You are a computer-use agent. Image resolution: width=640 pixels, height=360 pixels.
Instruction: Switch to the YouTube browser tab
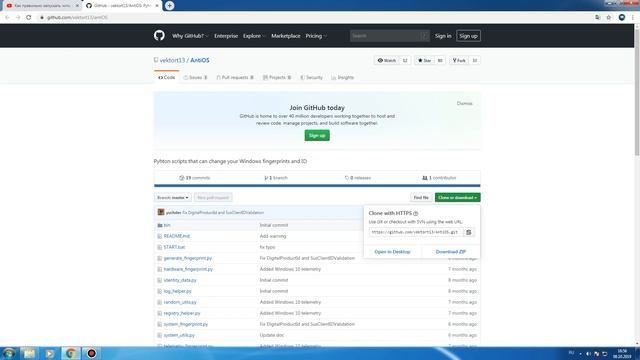(42, 6)
